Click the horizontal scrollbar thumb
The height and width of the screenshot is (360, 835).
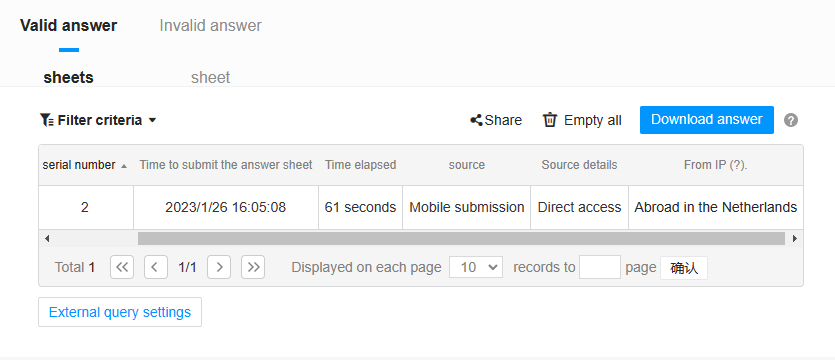pyautogui.click(x=461, y=239)
